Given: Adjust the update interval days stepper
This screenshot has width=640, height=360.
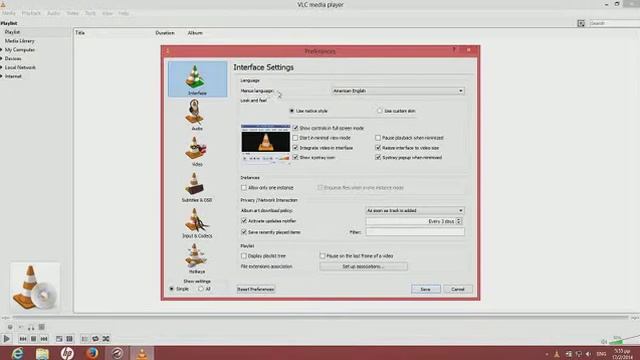Looking at the screenshot, I should (x=459, y=221).
